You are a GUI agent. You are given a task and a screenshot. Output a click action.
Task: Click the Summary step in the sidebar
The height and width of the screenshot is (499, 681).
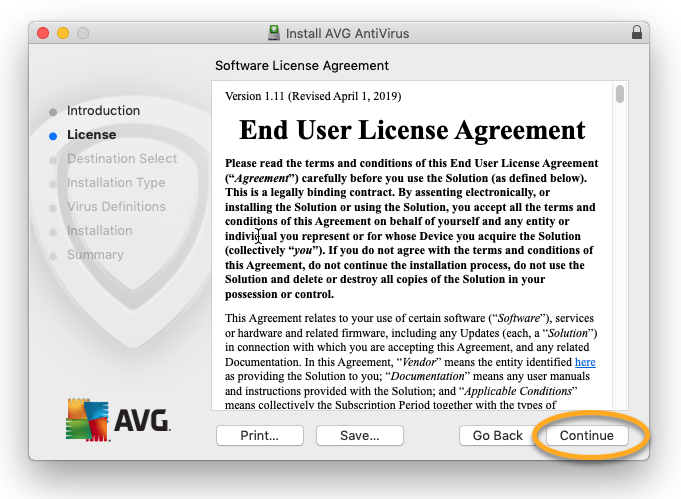95,254
